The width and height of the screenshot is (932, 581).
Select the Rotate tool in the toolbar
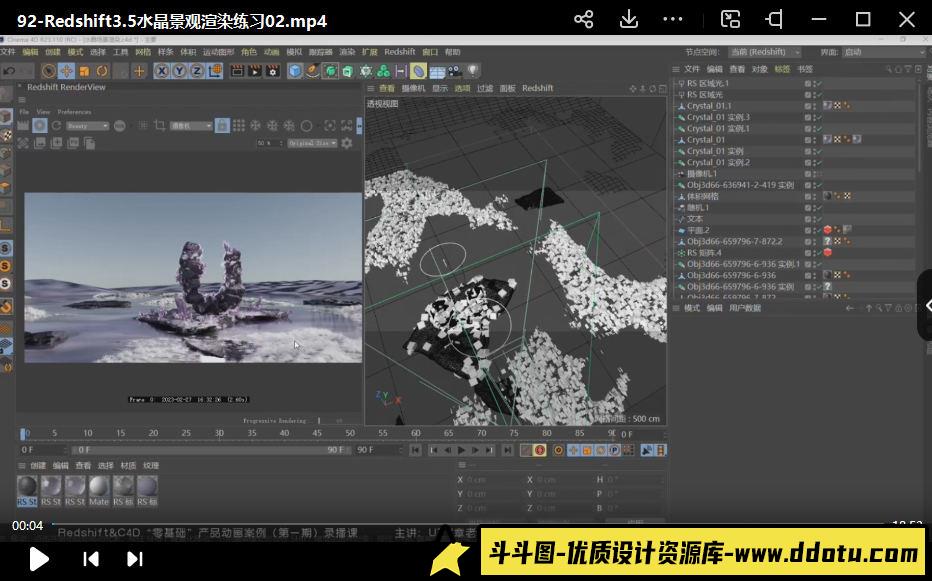(x=102, y=71)
